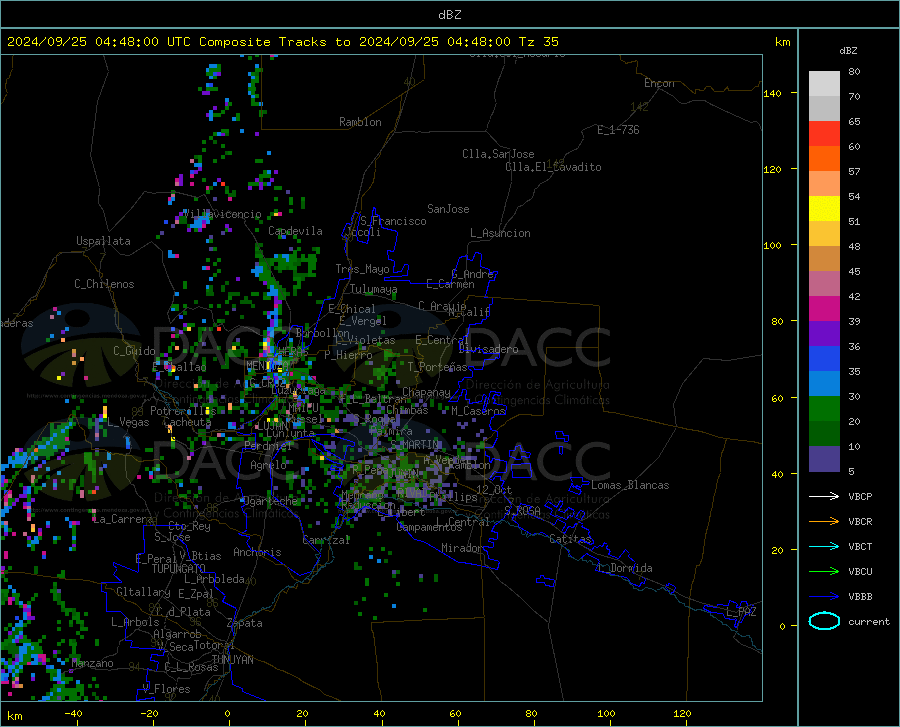The image size is (900, 727).
Task: Click the 'L_Vegas' map label
Action: coord(128,422)
